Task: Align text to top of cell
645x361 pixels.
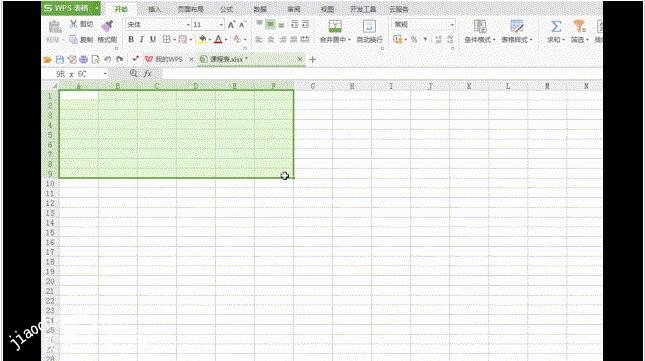Action: [259, 24]
